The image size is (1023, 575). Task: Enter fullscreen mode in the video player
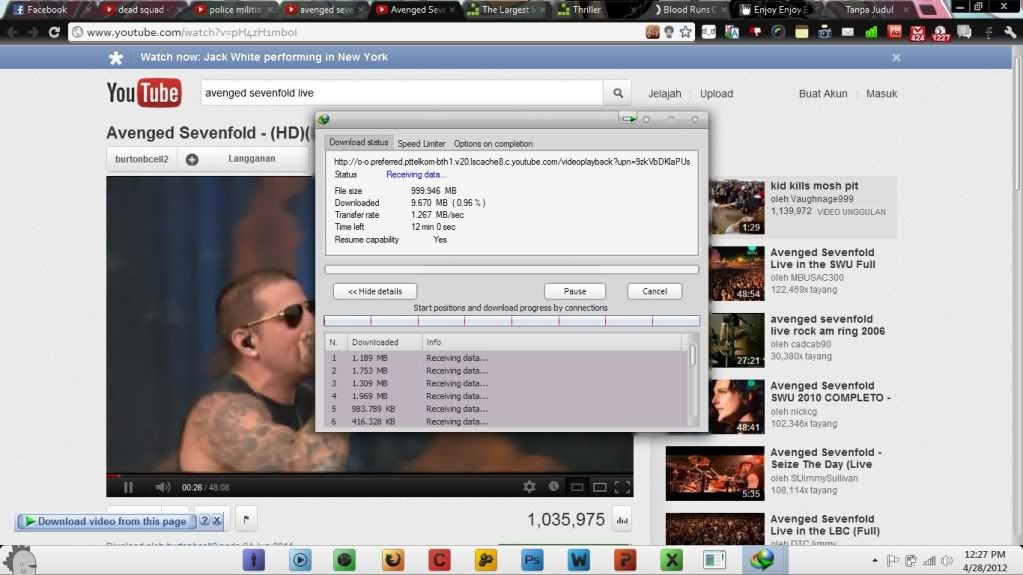click(622, 487)
